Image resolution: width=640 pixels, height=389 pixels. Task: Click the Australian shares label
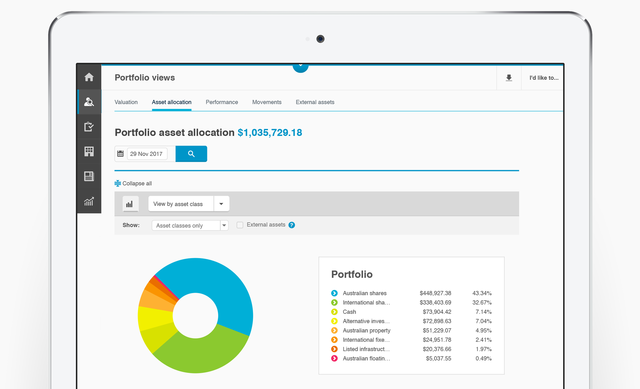[x=364, y=293]
